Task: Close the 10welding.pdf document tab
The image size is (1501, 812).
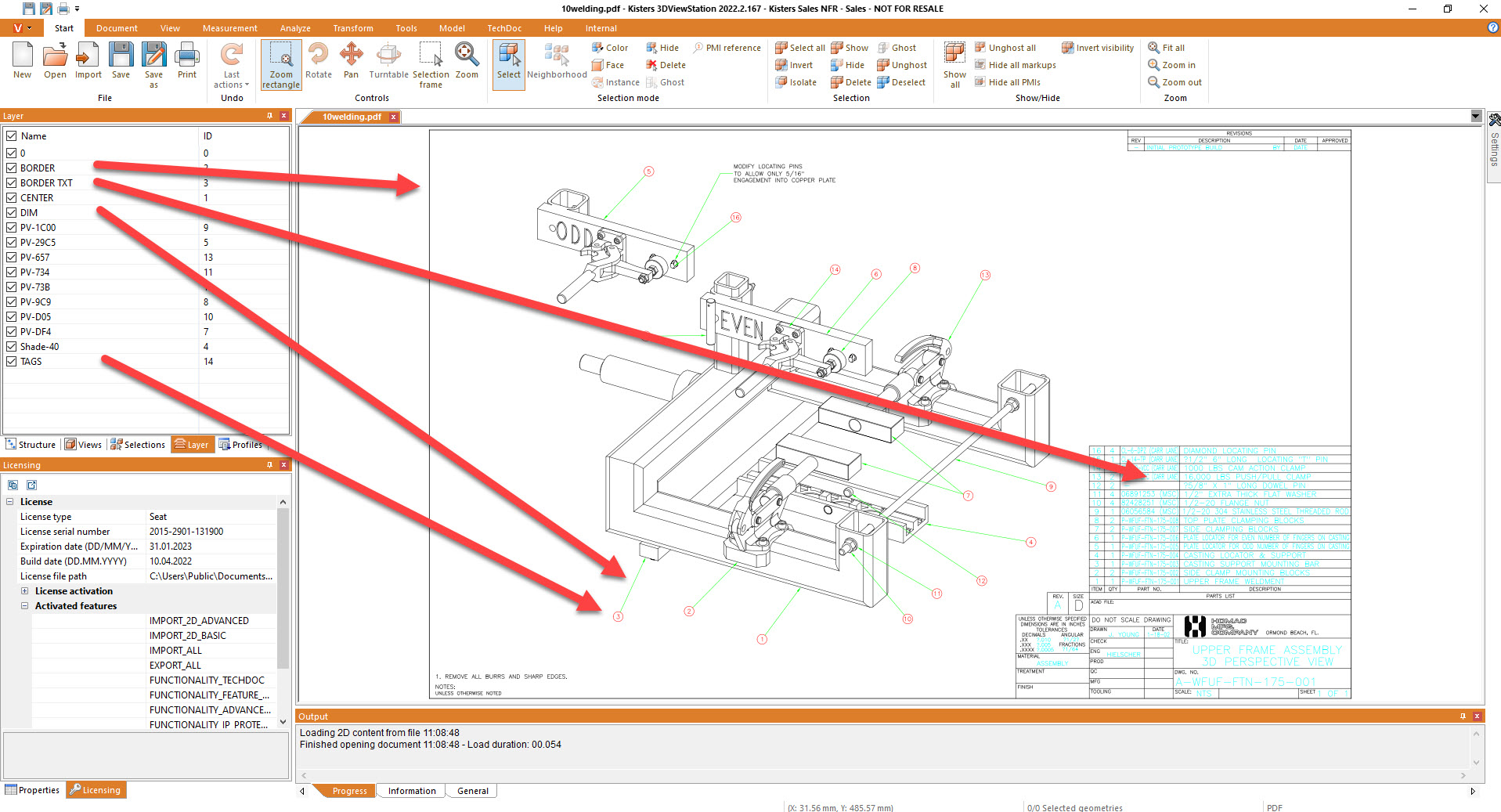Action: pos(394,117)
